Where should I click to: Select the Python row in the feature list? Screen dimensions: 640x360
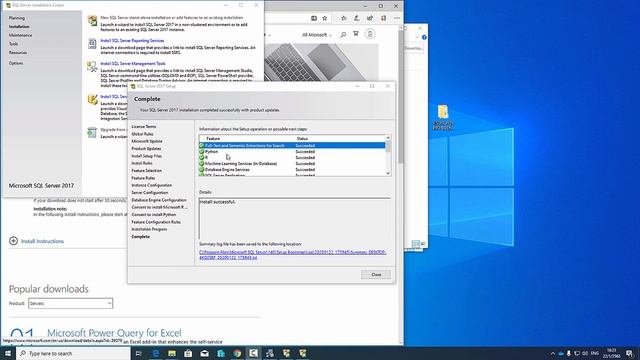[x=292, y=151]
